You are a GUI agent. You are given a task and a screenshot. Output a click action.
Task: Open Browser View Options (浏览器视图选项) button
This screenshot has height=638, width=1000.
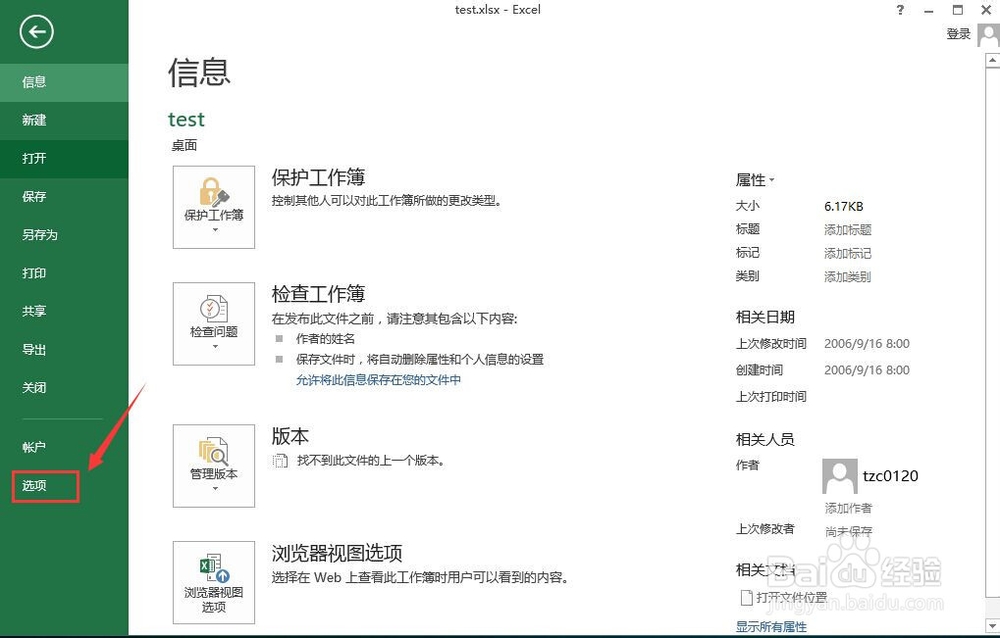[214, 582]
